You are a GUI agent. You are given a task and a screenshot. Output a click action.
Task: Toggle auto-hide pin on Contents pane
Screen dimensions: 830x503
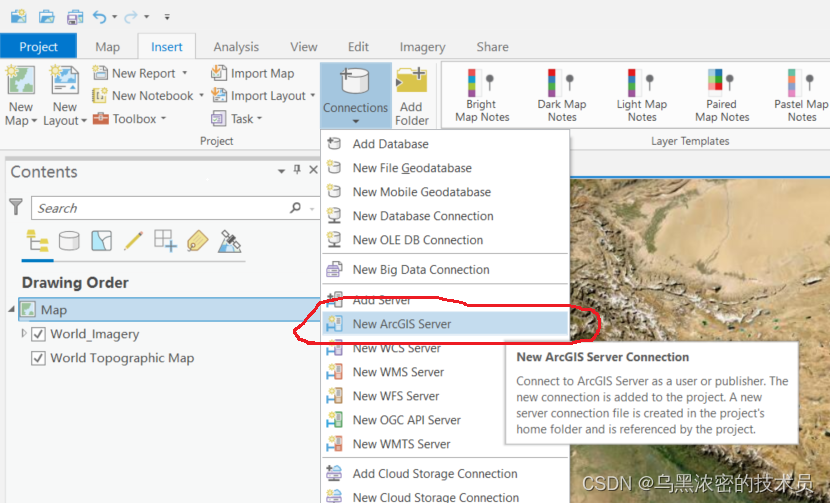click(297, 169)
